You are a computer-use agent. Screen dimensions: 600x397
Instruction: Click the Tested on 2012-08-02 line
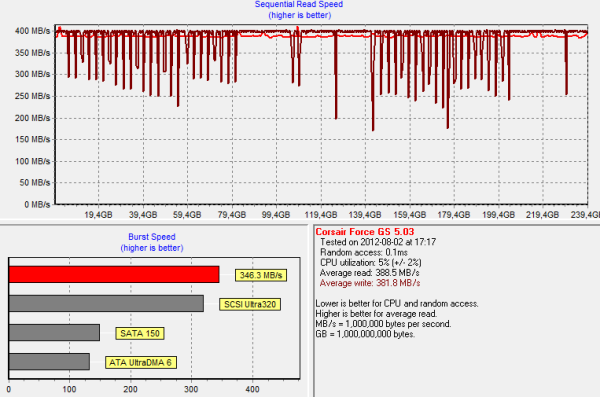tap(378, 242)
